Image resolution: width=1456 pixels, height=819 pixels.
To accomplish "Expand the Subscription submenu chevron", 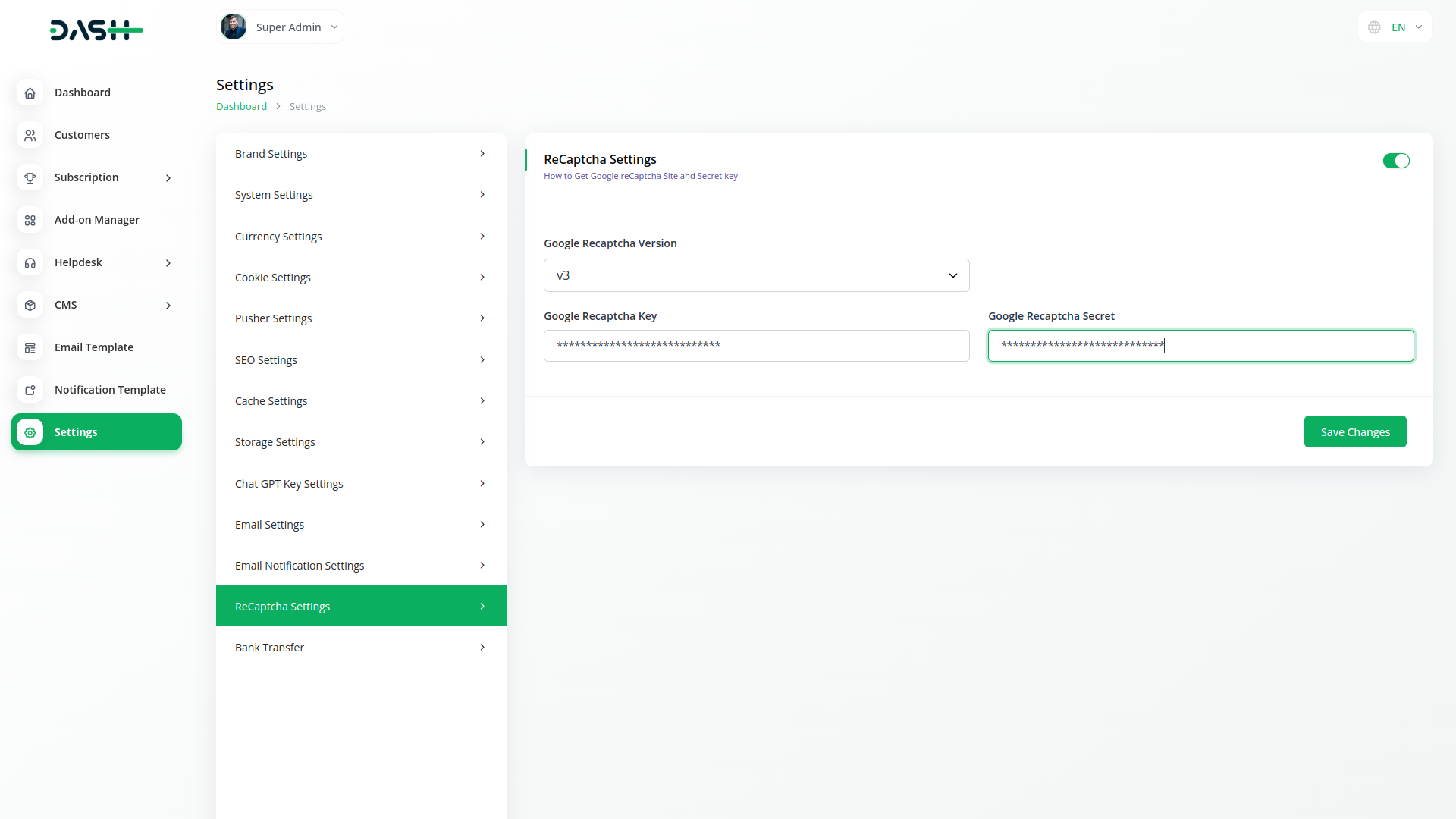I will coord(168,178).
